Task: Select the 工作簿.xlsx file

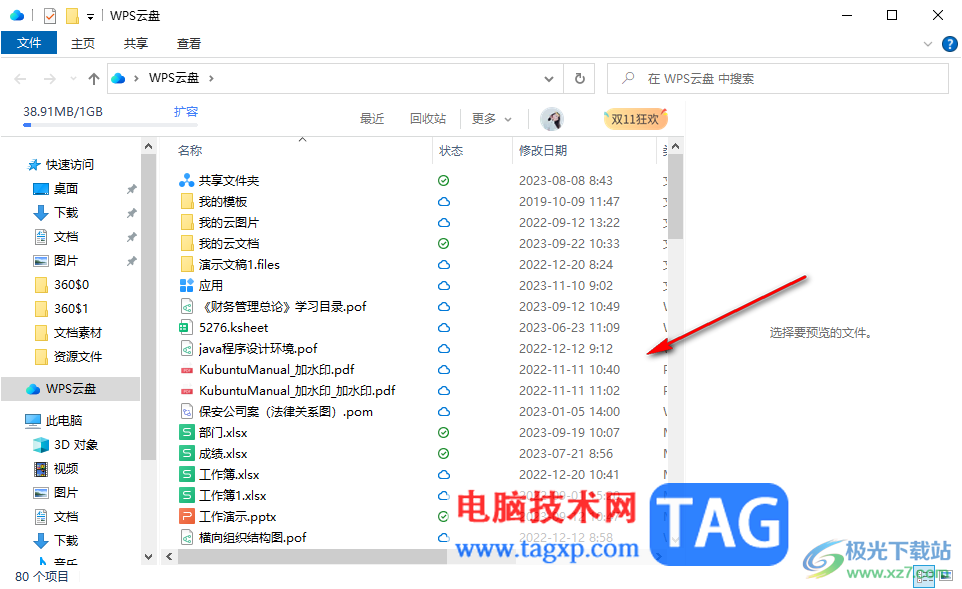Action: (x=229, y=475)
